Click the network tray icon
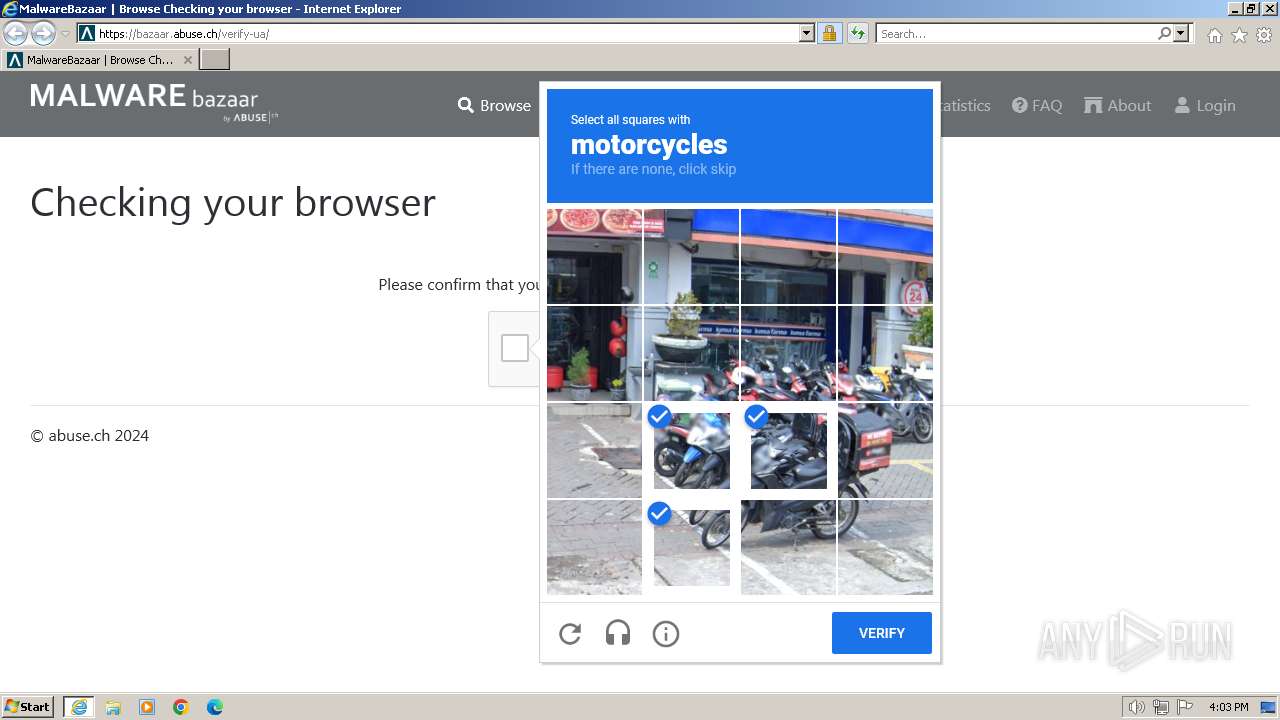1280x720 pixels. [1161, 707]
